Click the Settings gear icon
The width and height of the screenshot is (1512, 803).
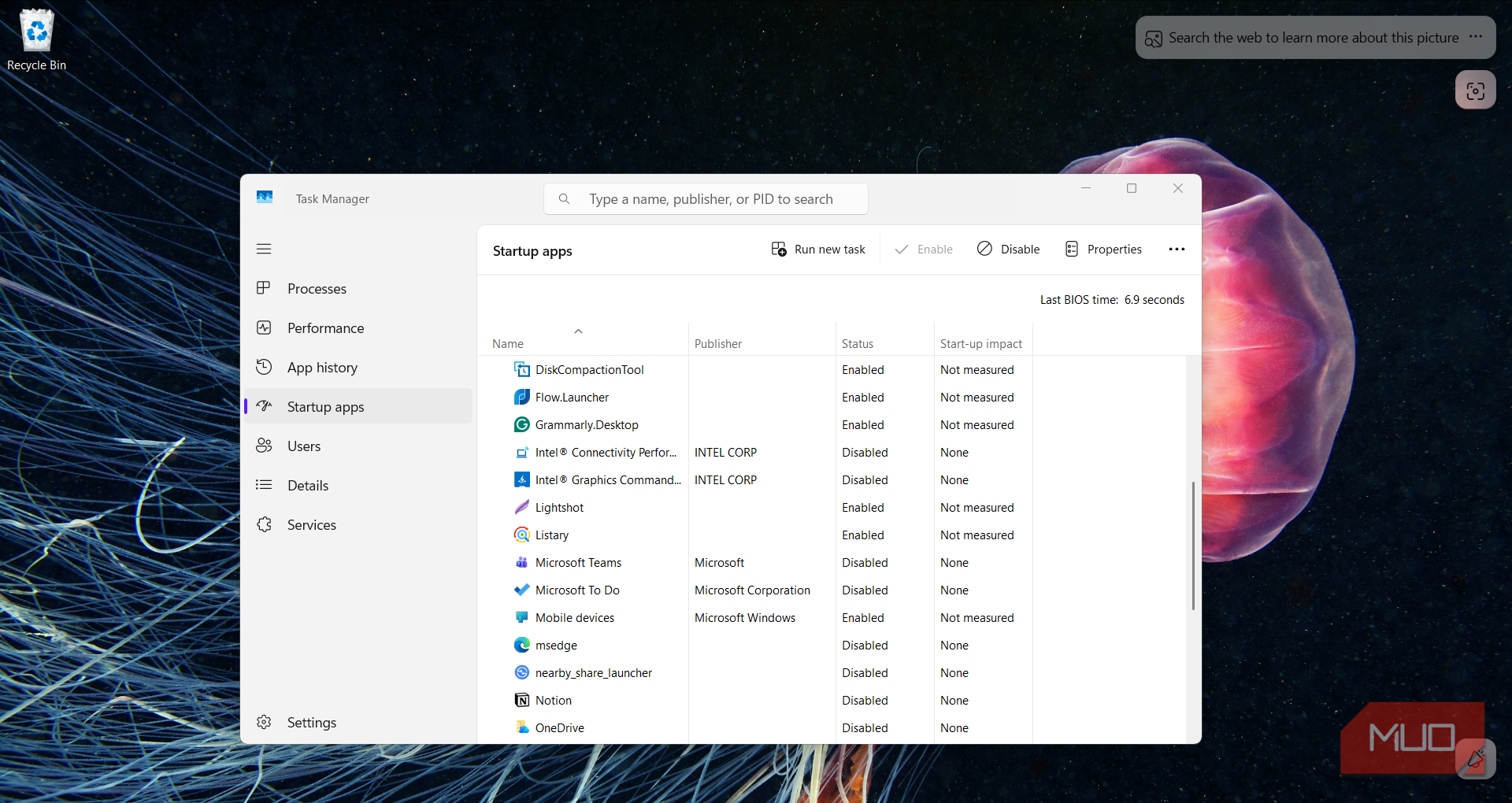pos(264,722)
